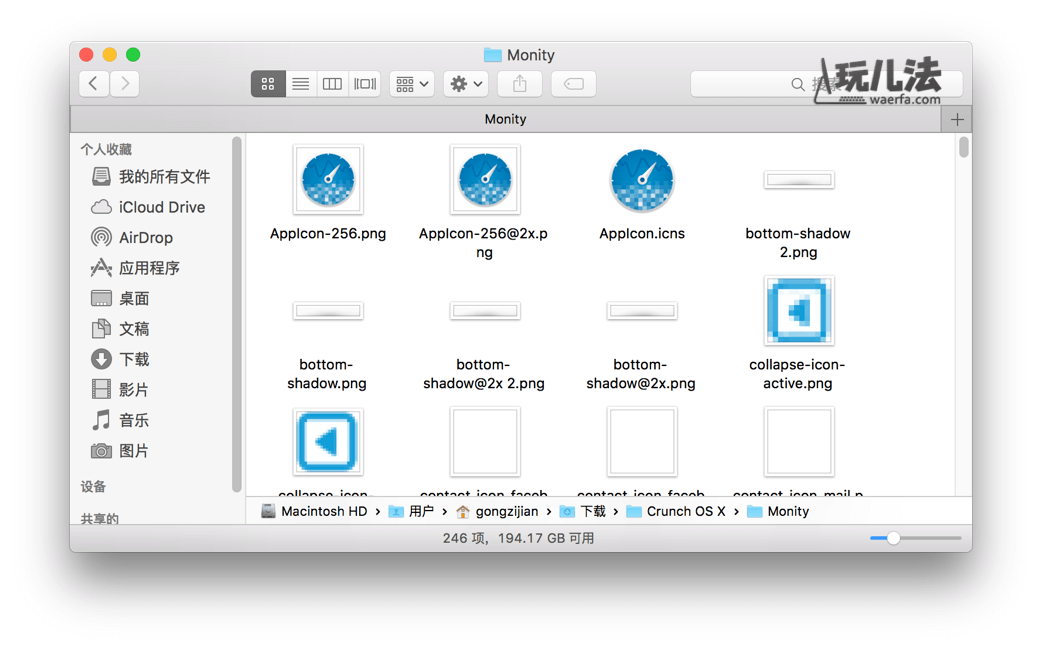This screenshot has width=1042, height=650.
Task: Adjust the icon size slider
Action: tap(893, 538)
